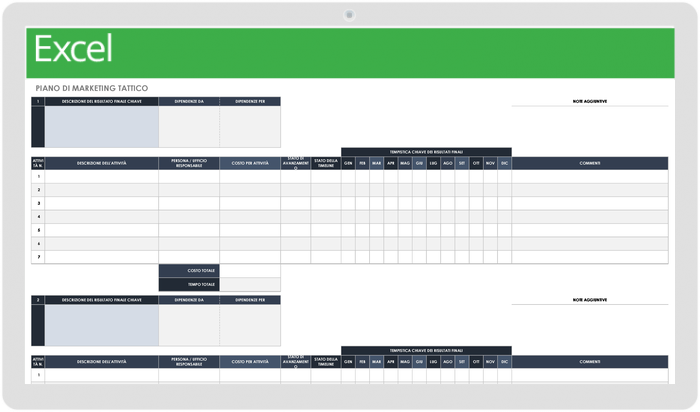Select the MAR month column in deliverable 1 table

click(x=377, y=163)
